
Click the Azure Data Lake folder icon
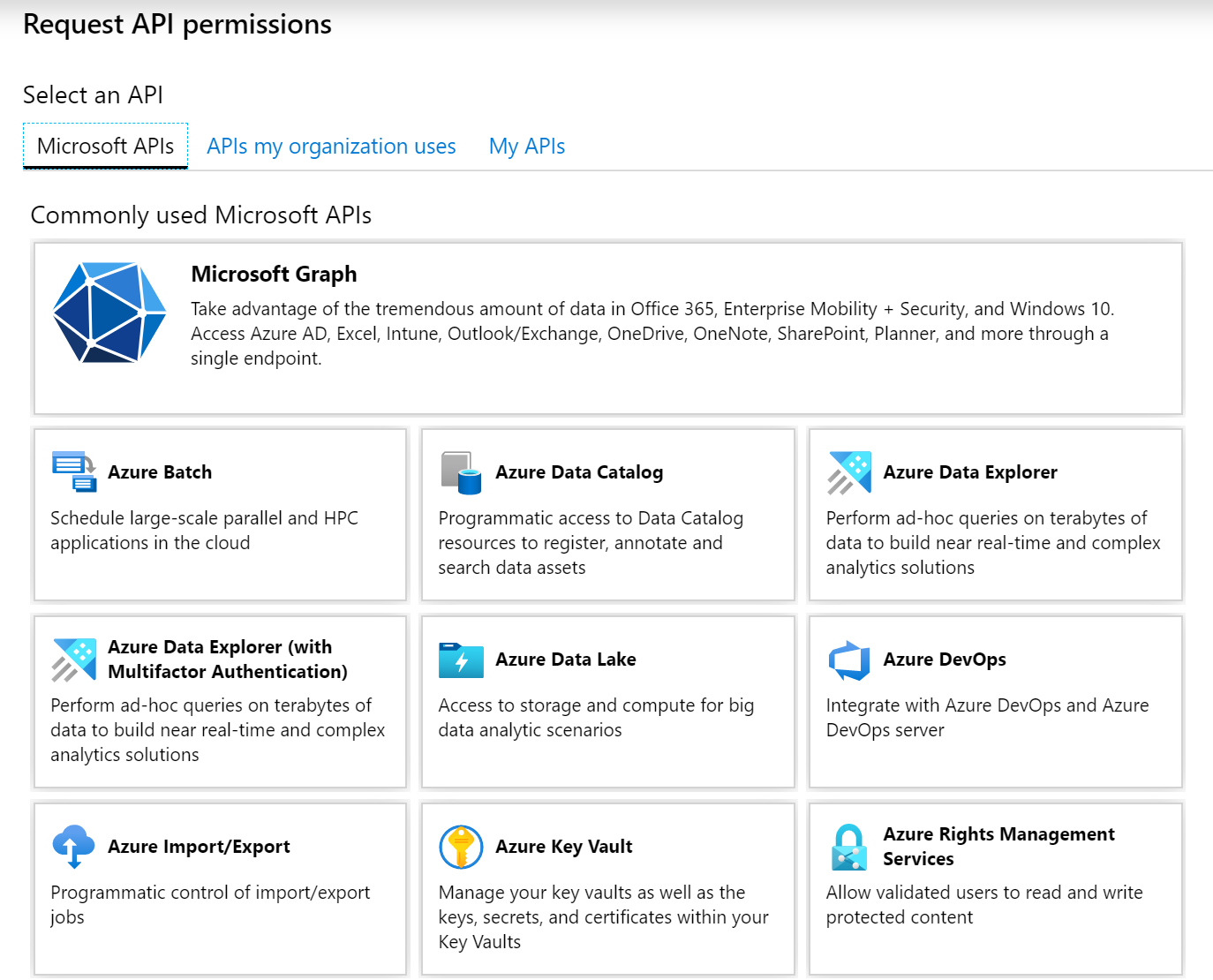point(461,660)
